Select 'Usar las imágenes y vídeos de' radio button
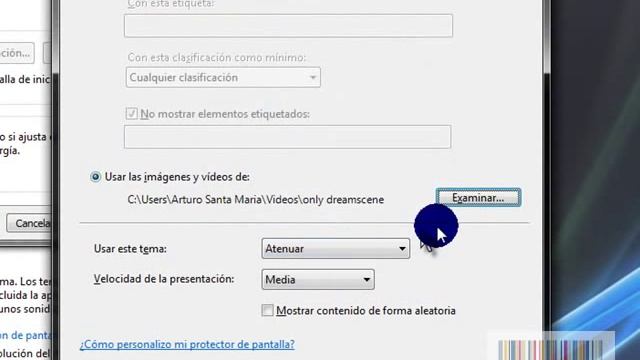The height and width of the screenshot is (360, 640). pos(95,177)
